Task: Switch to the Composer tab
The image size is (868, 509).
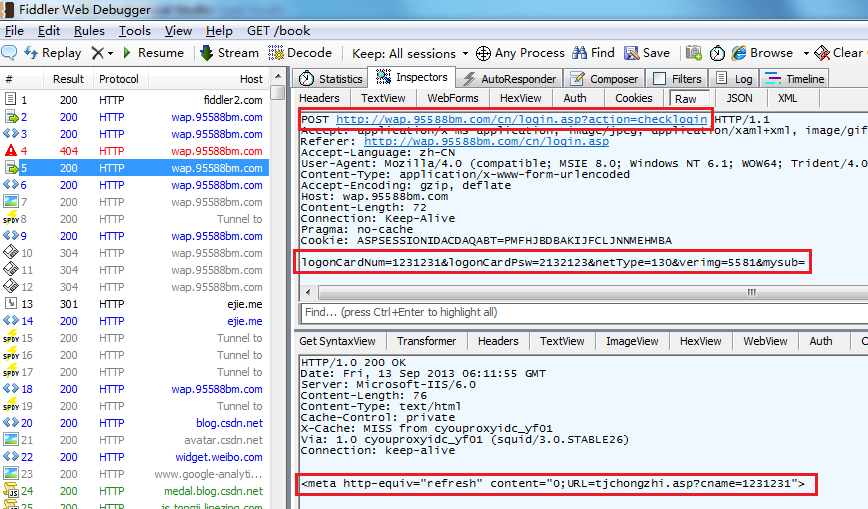Action: tap(604, 79)
